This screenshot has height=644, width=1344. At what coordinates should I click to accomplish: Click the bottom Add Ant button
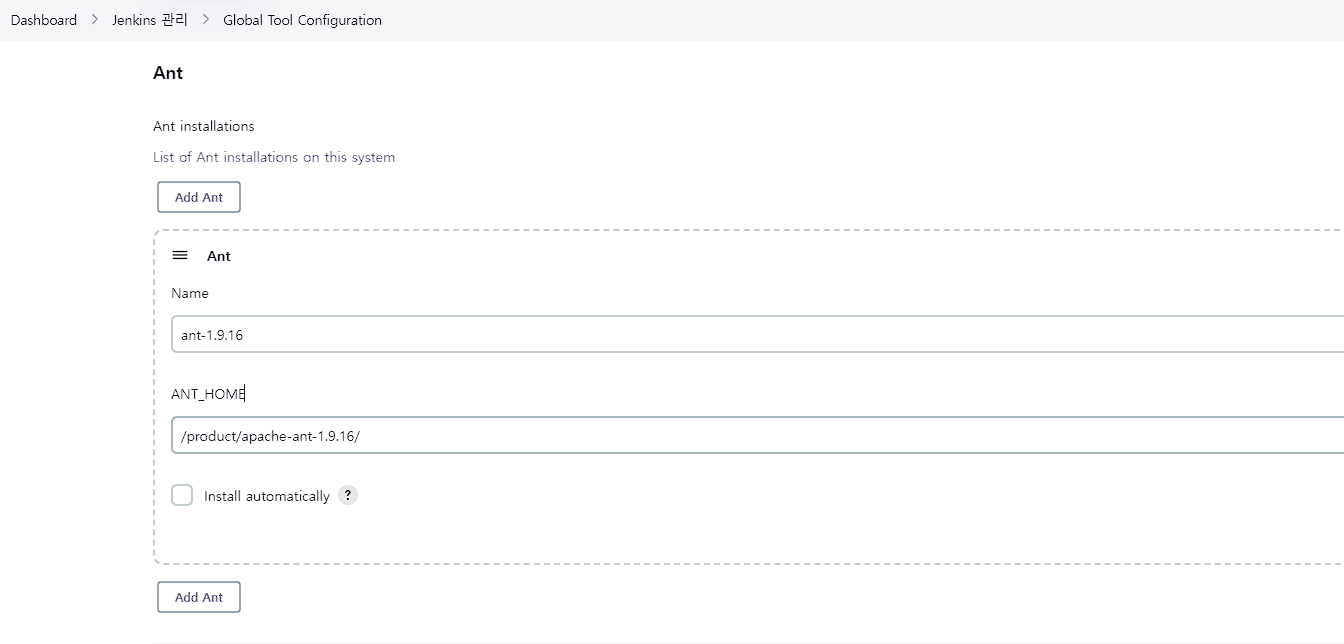(199, 597)
